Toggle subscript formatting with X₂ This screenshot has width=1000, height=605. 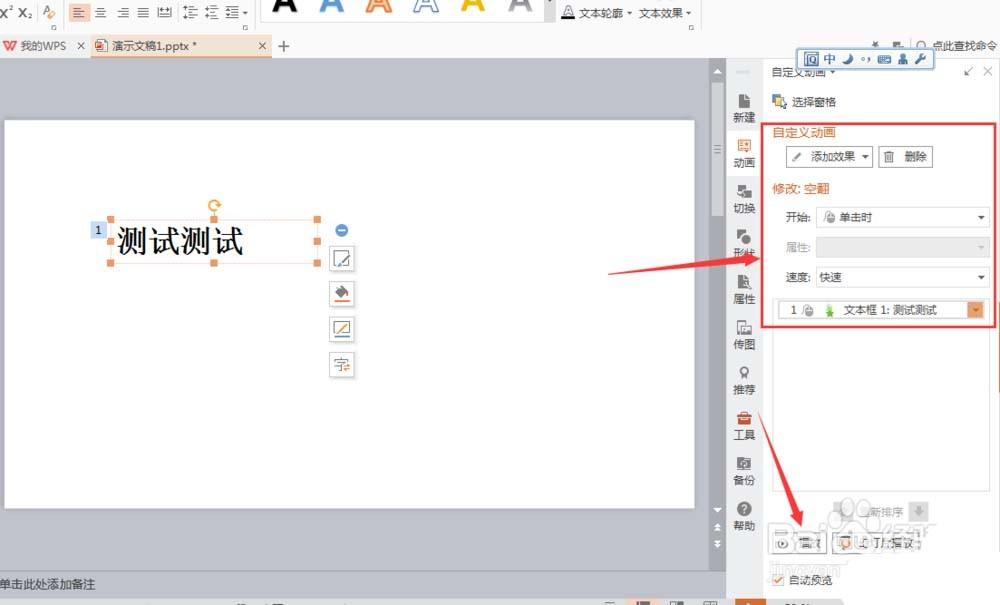coord(22,14)
